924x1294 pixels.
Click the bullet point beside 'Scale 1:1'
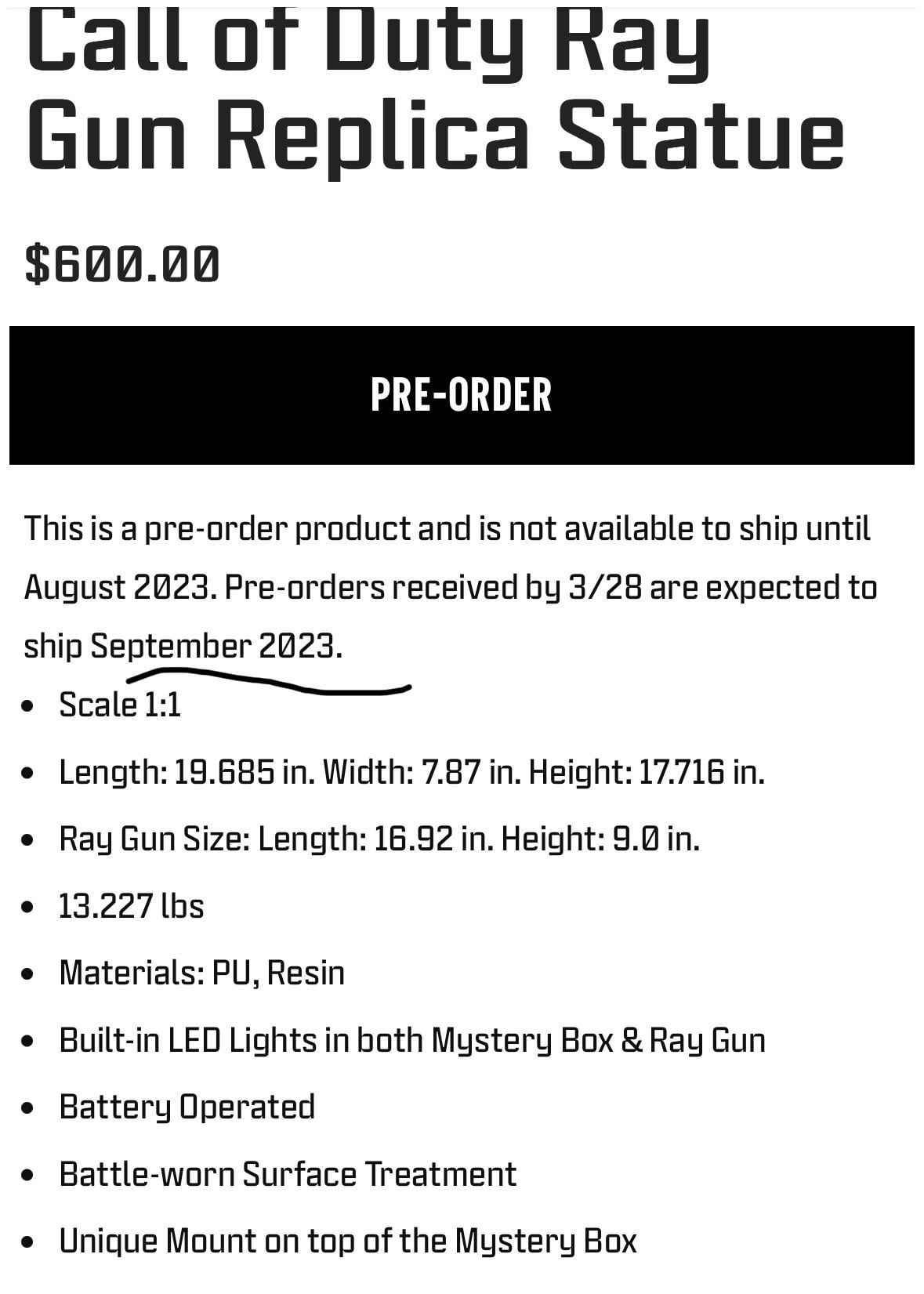coord(29,705)
